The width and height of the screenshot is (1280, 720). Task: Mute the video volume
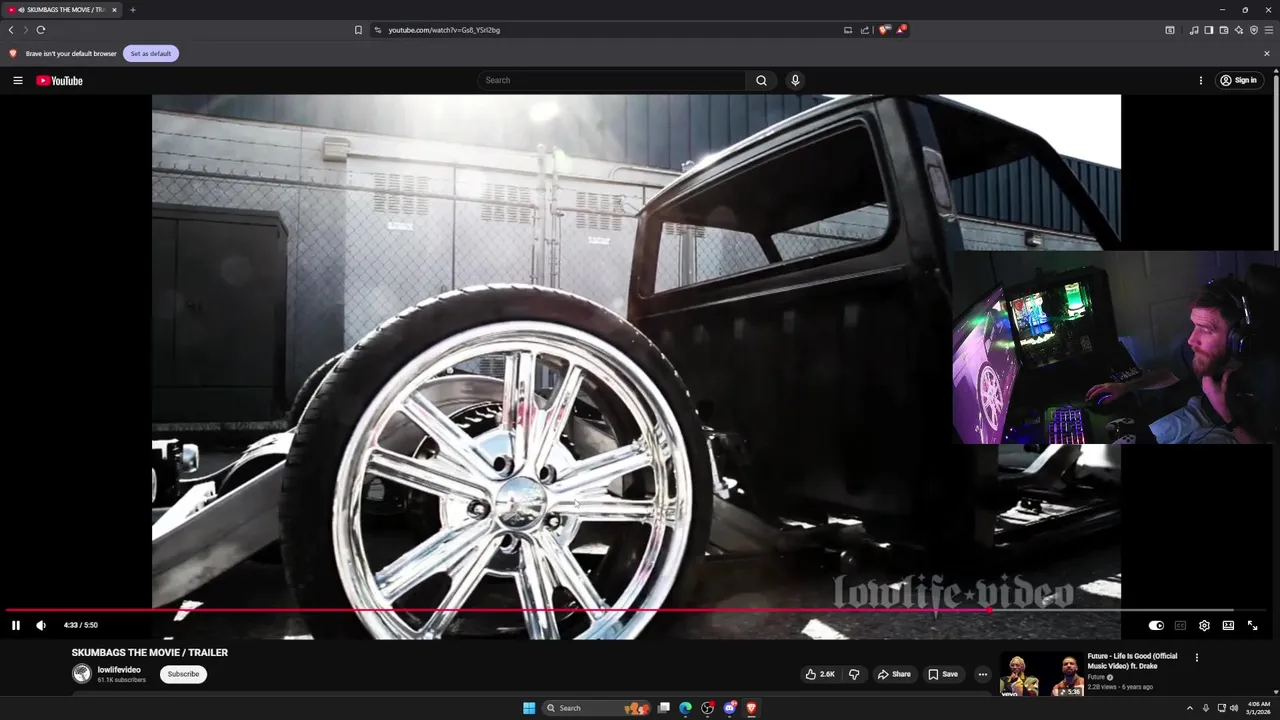[x=41, y=625]
